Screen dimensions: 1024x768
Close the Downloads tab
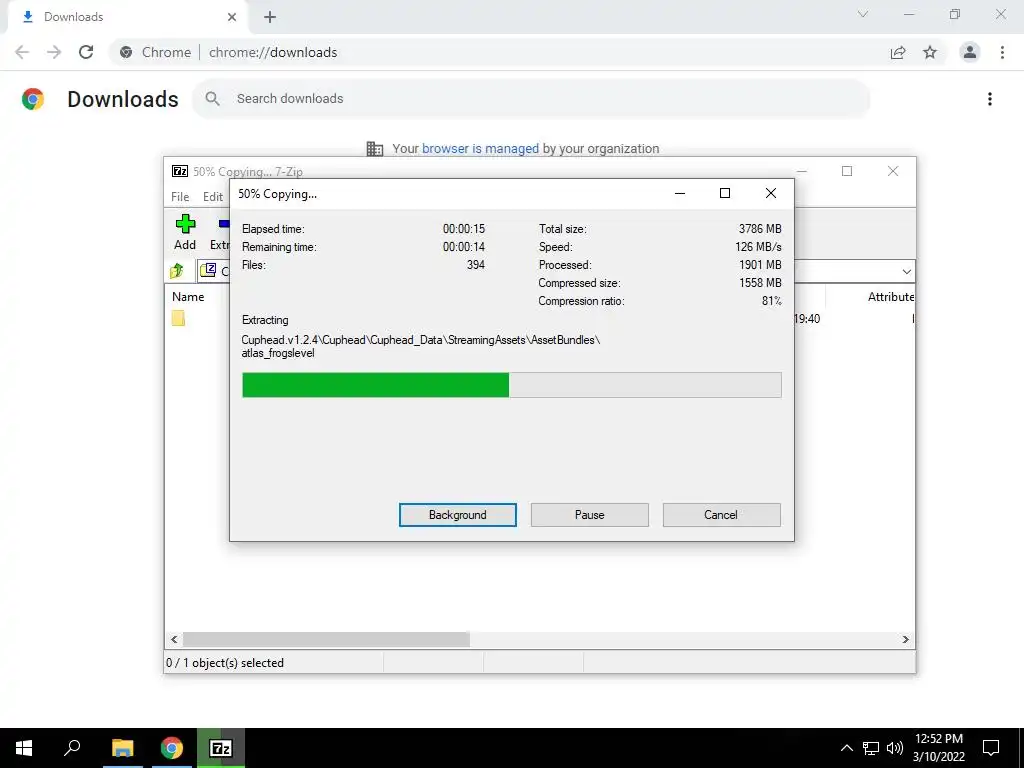pyautogui.click(x=232, y=17)
